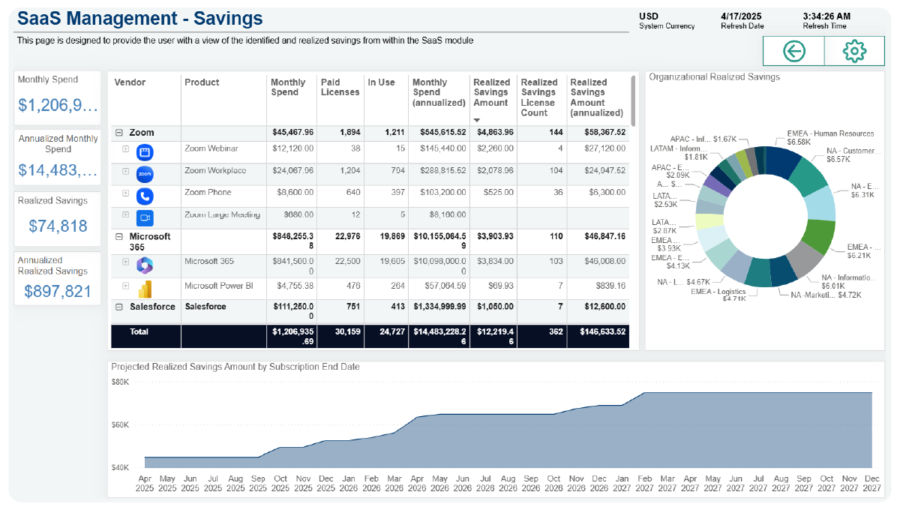The width and height of the screenshot is (900, 513).
Task: Collapse the Microsoft 365 vendor group
Action: [119, 236]
